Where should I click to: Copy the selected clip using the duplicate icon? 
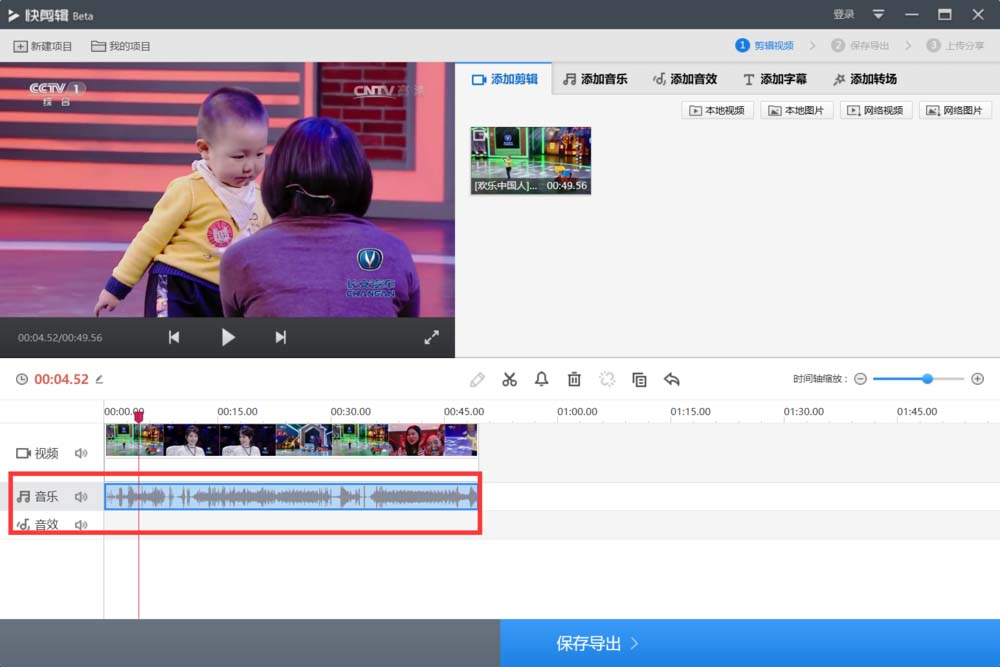coord(639,379)
